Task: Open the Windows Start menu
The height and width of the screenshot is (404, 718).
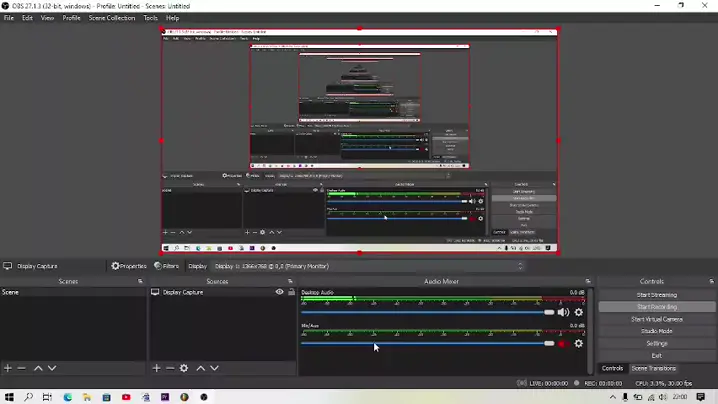Action: (x=9, y=397)
